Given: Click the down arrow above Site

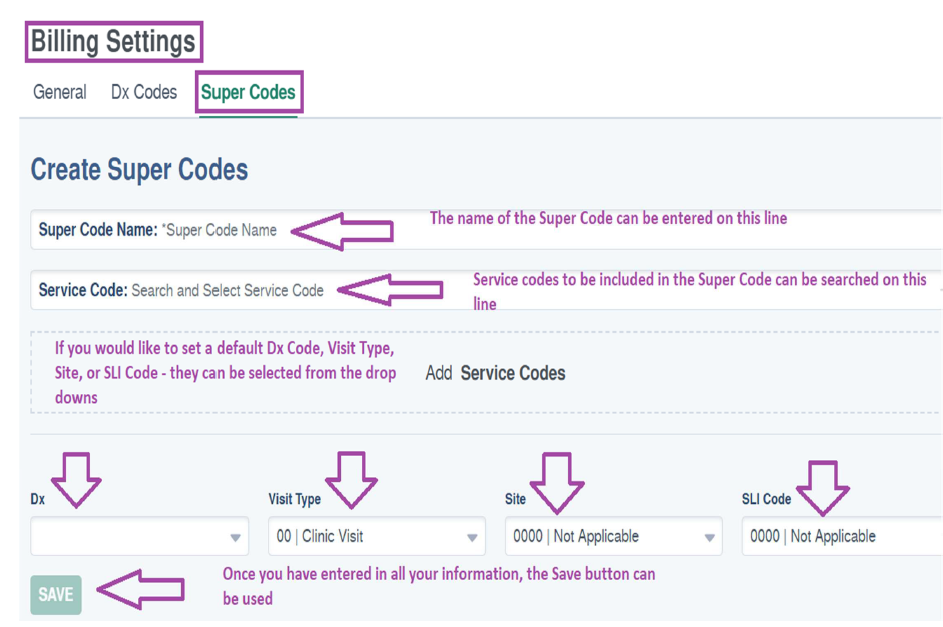Looking at the screenshot, I should [556, 483].
